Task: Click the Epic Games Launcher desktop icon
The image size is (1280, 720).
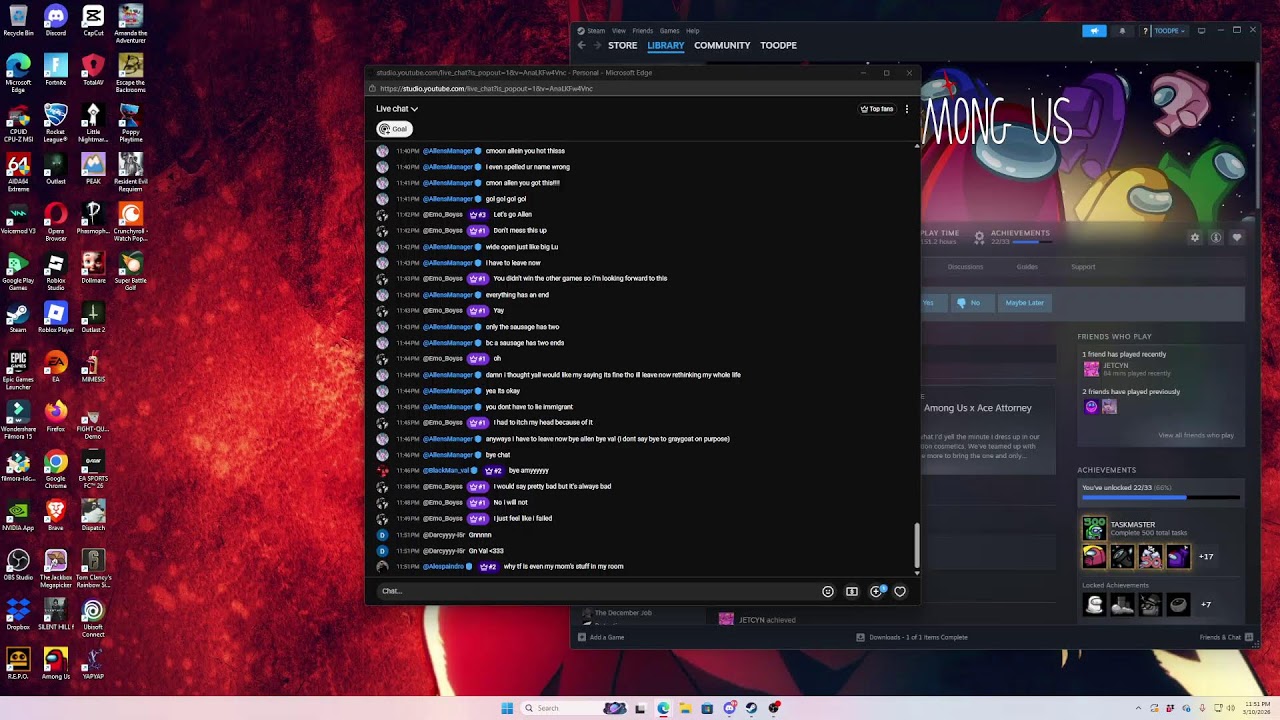Action: (18, 371)
